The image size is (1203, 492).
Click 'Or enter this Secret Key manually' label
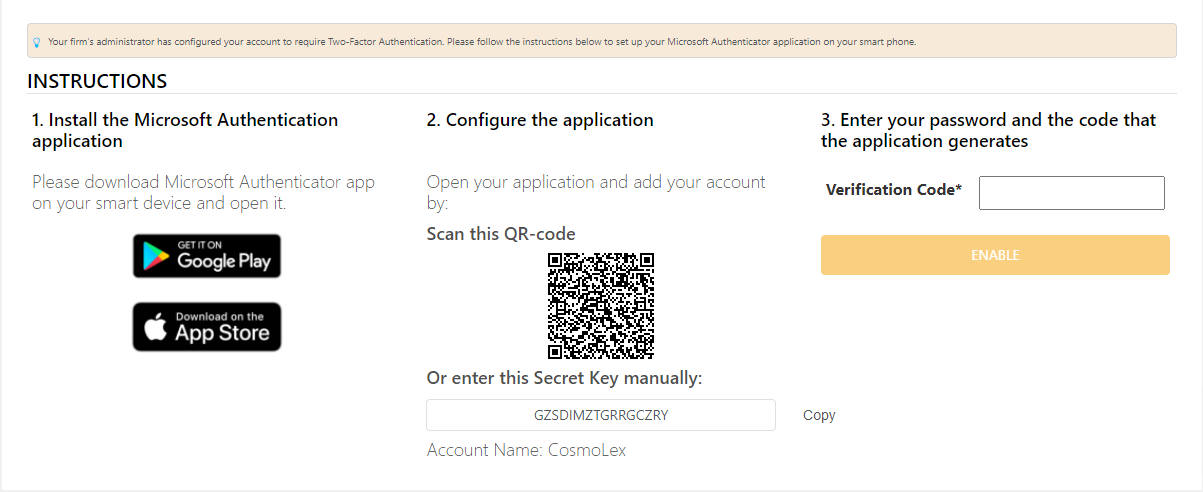click(567, 378)
